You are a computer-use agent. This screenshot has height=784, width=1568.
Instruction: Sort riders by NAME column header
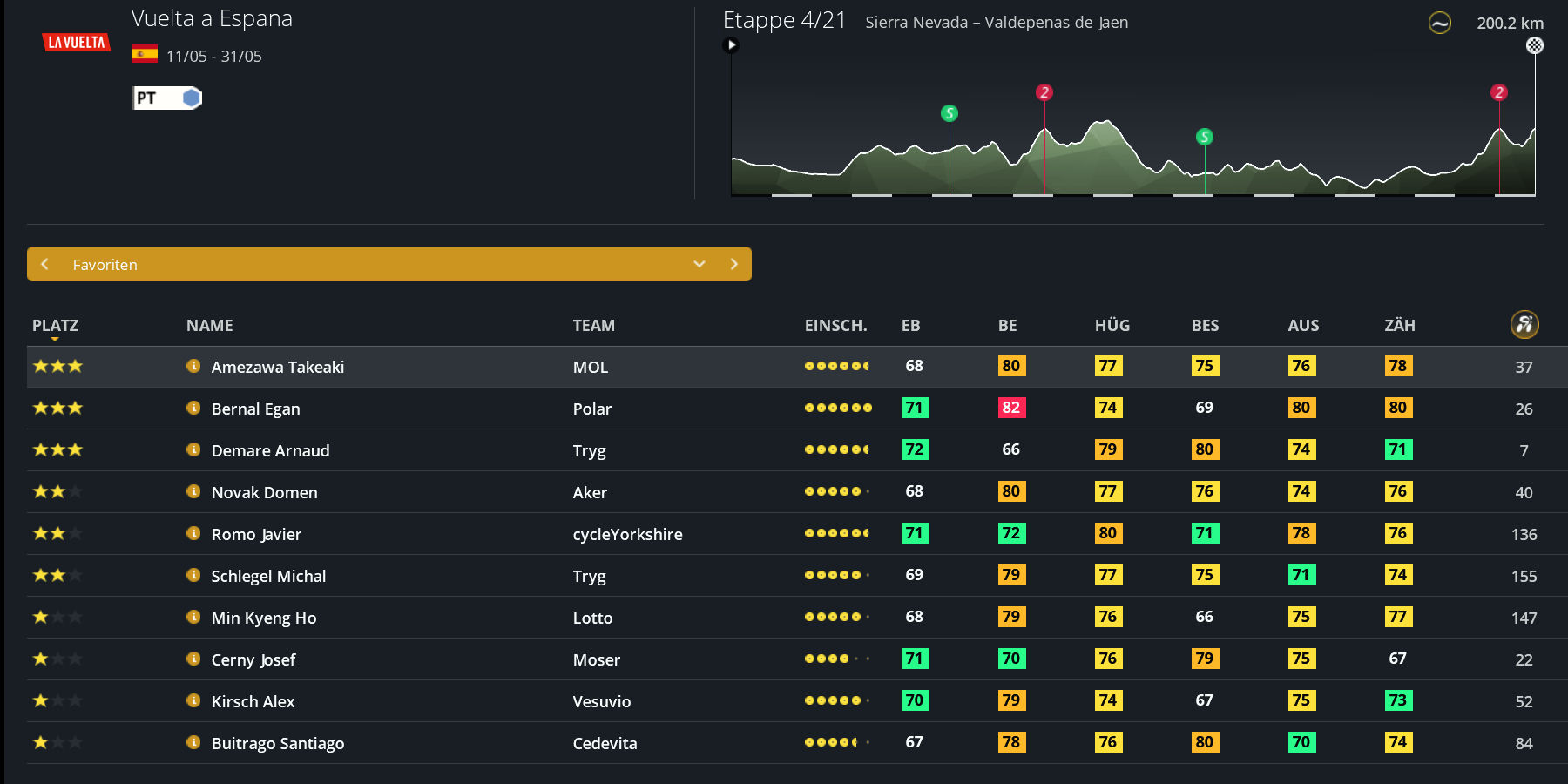tap(209, 325)
